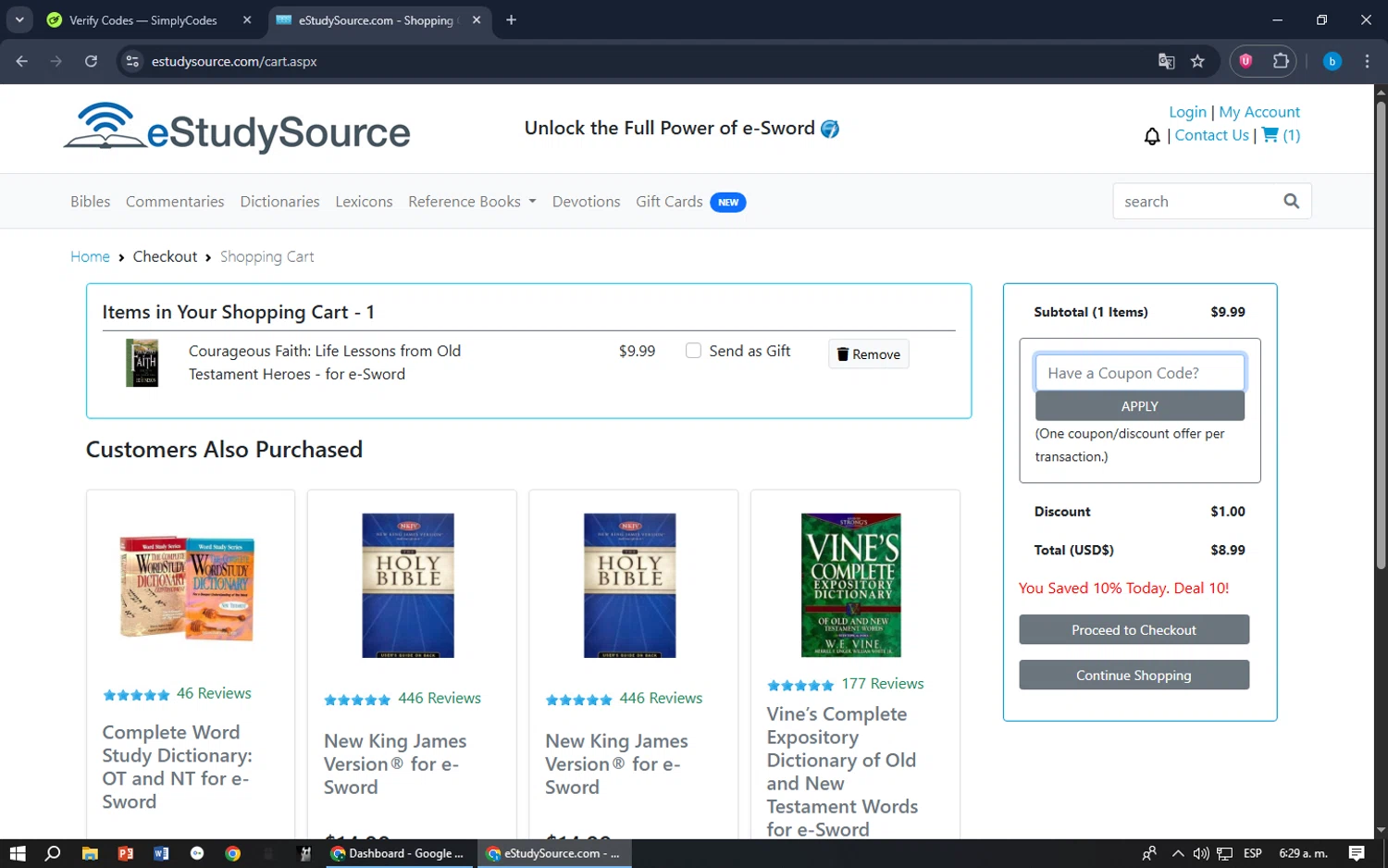Open 177 Reviews link
The width and height of the screenshot is (1388, 868).
pyautogui.click(x=883, y=684)
